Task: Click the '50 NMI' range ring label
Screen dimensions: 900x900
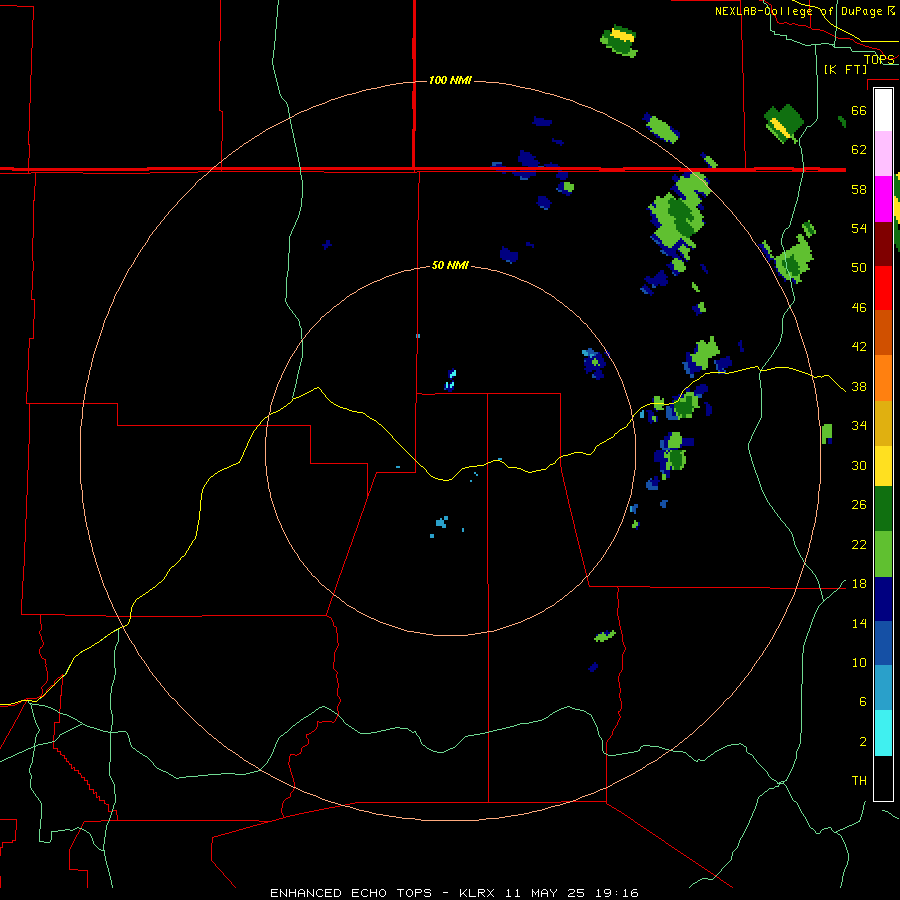Action: 450,265
